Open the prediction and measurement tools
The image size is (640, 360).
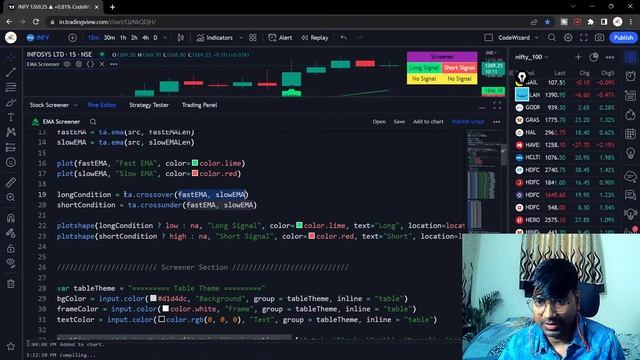pyautogui.click(x=11, y=147)
